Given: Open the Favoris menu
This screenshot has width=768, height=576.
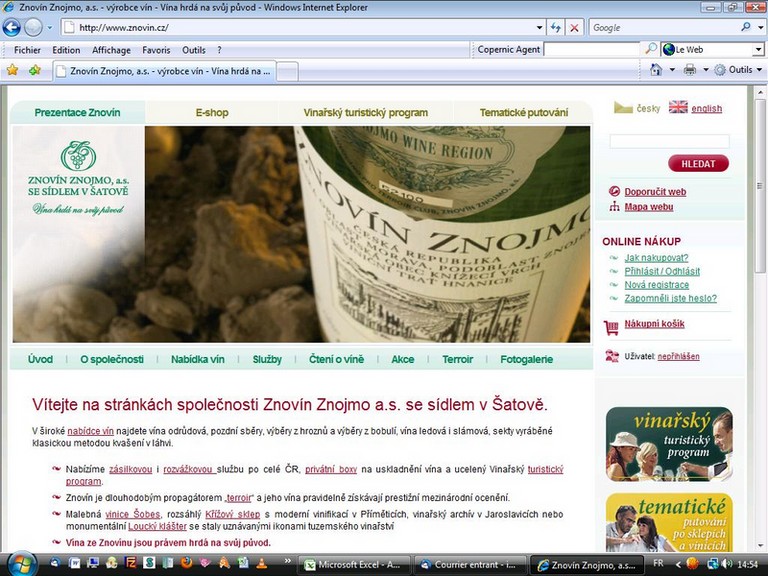Looking at the screenshot, I should [156, 50].
